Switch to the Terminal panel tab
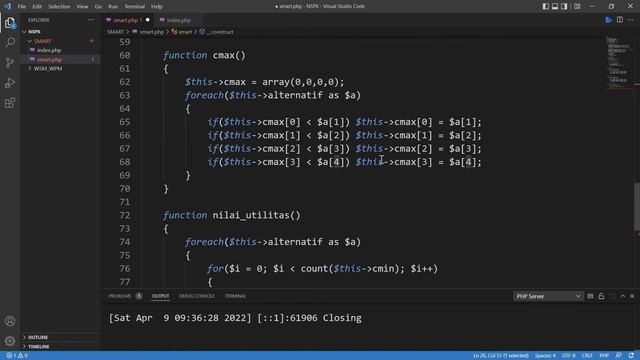 click(x=235, y=296)
